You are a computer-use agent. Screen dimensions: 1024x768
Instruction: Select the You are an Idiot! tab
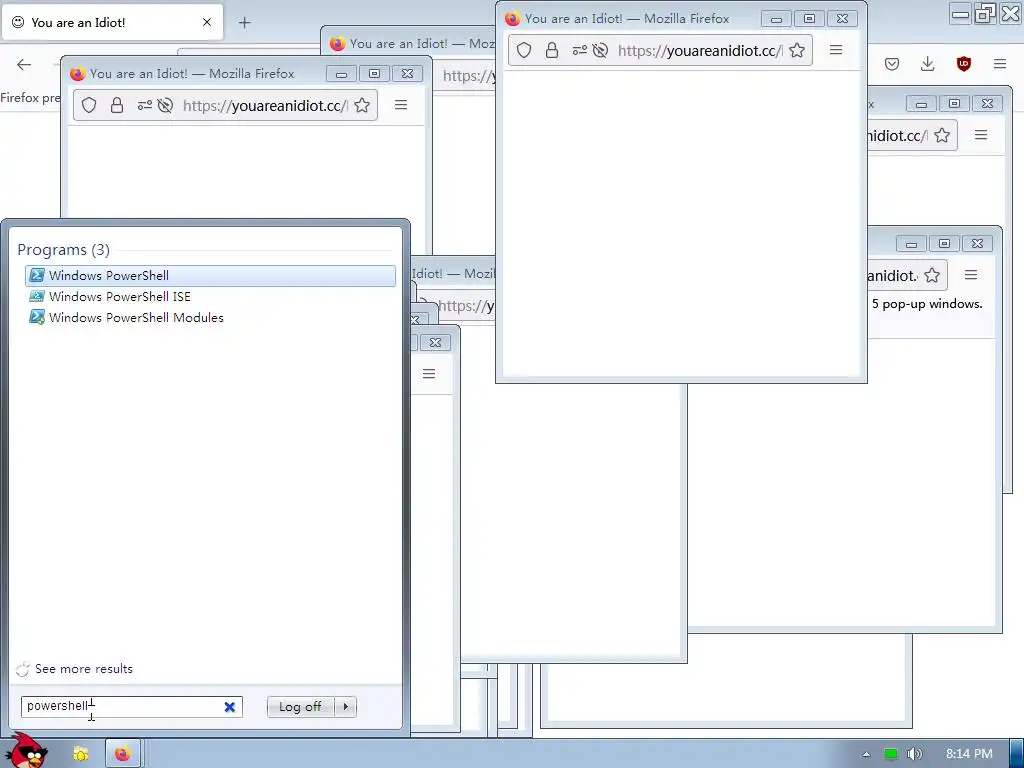(x=112, y=22)
